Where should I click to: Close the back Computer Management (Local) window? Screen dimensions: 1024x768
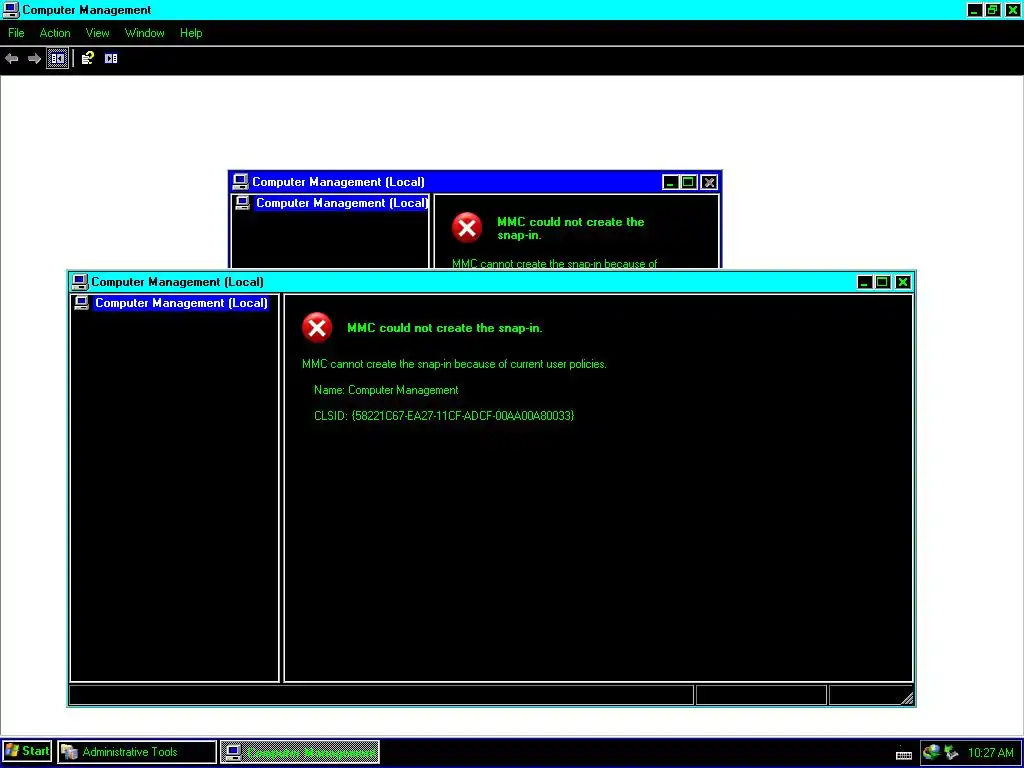point(709,182)
